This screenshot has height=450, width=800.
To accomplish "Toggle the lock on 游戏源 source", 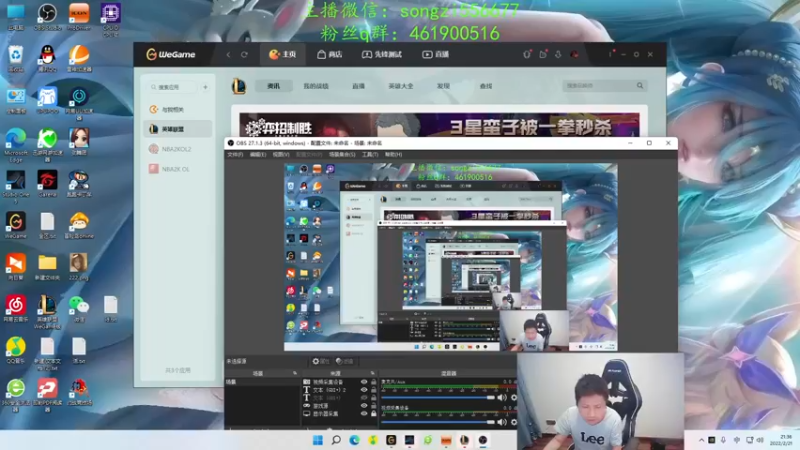I will tap(373, 406).
